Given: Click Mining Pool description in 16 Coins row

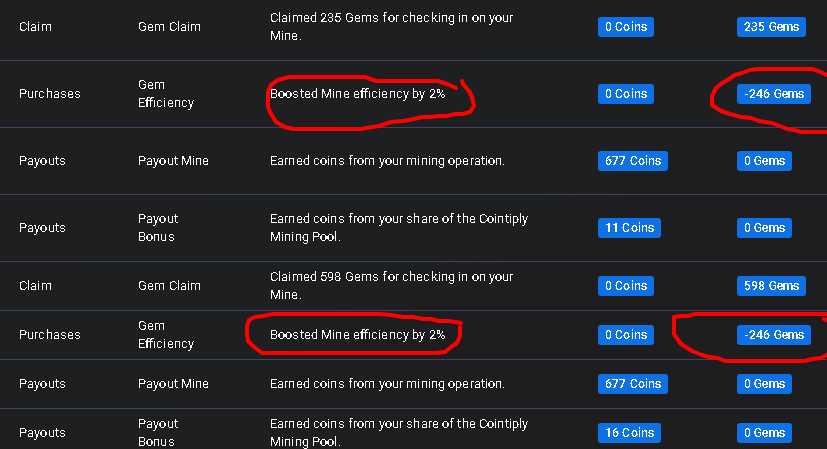Looking at the screenshot, I should pyautogui.click(x=399, y=433).
